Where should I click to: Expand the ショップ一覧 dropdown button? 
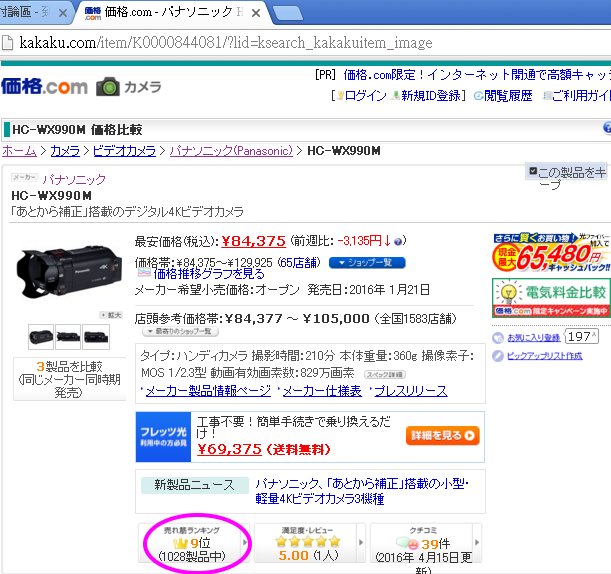[367, 263]
